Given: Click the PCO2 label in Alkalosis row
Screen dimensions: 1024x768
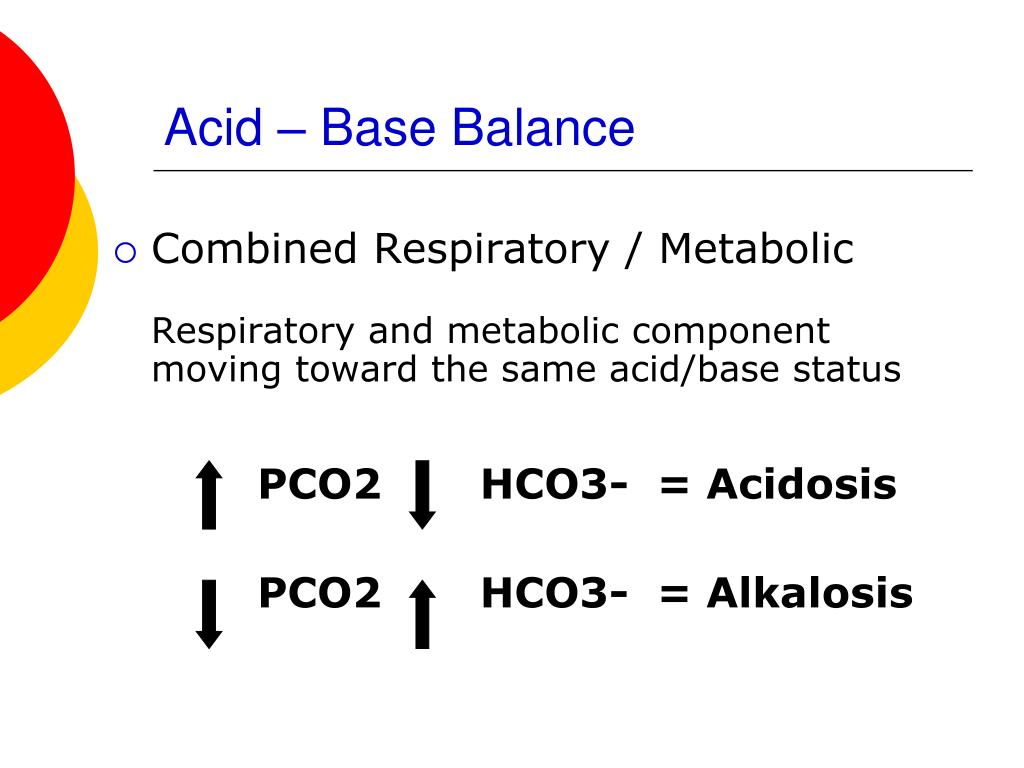Looking at the screenshot, I should (x=319, y=593).
